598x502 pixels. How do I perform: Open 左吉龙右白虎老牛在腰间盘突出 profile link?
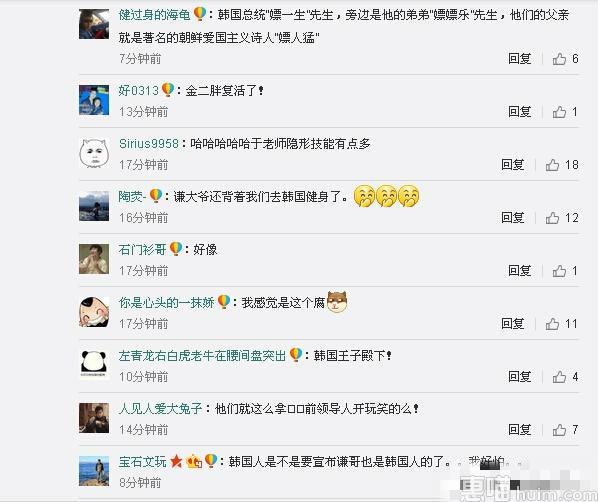202,356
